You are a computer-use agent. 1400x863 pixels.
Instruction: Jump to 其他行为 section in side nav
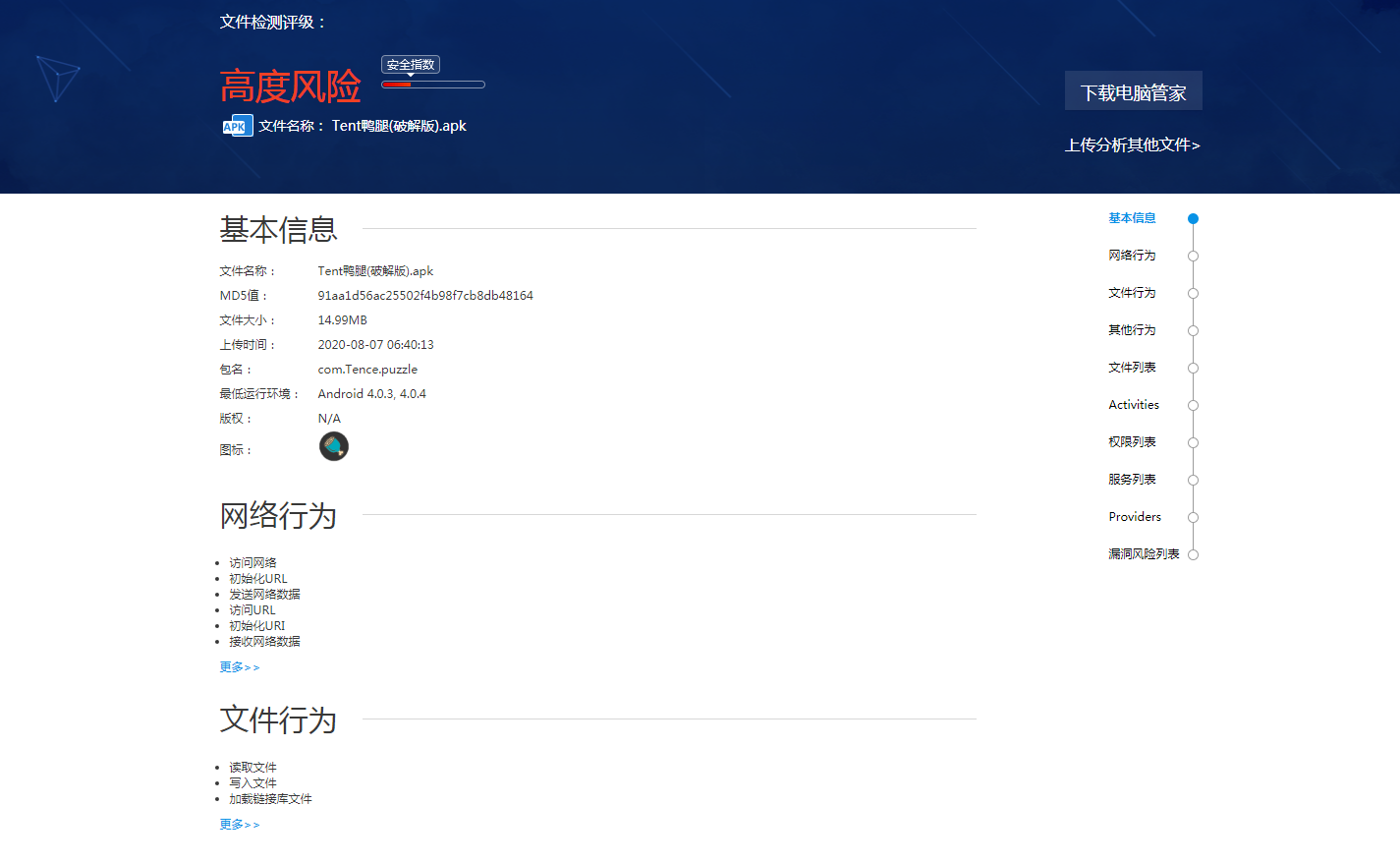click(1132, 330)
